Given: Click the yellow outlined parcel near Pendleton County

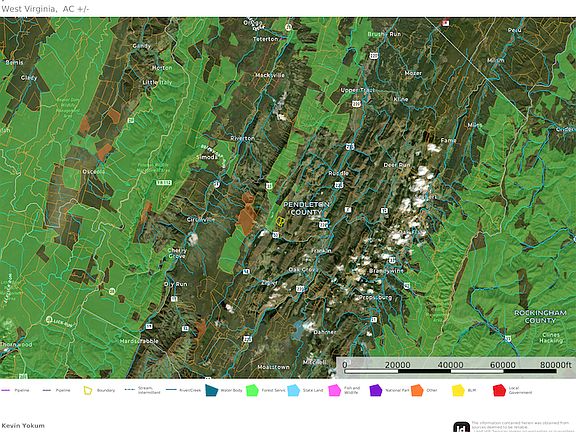Looking at the screenshot, I should click(x=280, y=221).
